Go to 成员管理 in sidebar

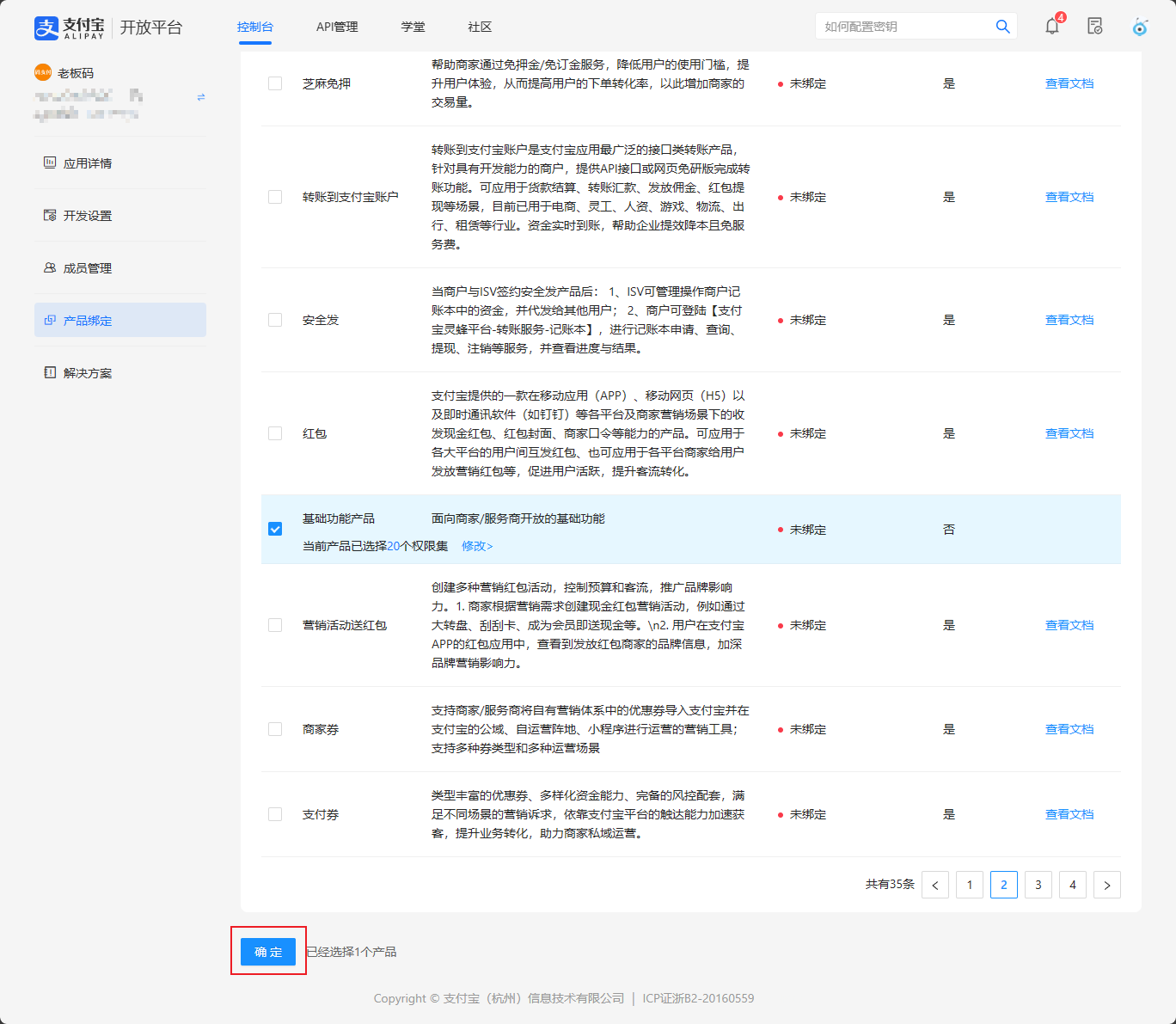tap(87, 268)
